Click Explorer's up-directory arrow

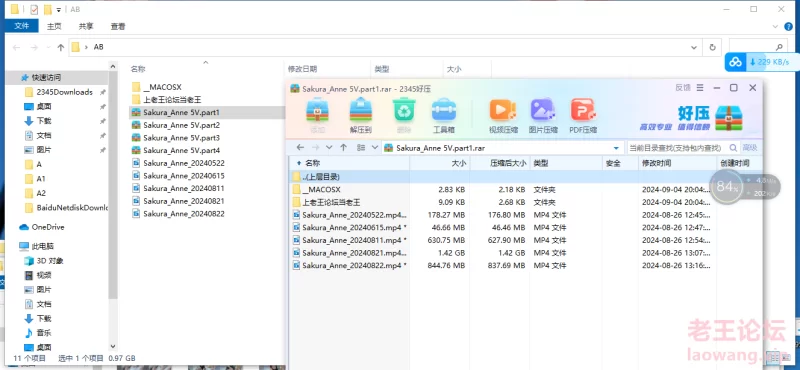tap(61, 47)
